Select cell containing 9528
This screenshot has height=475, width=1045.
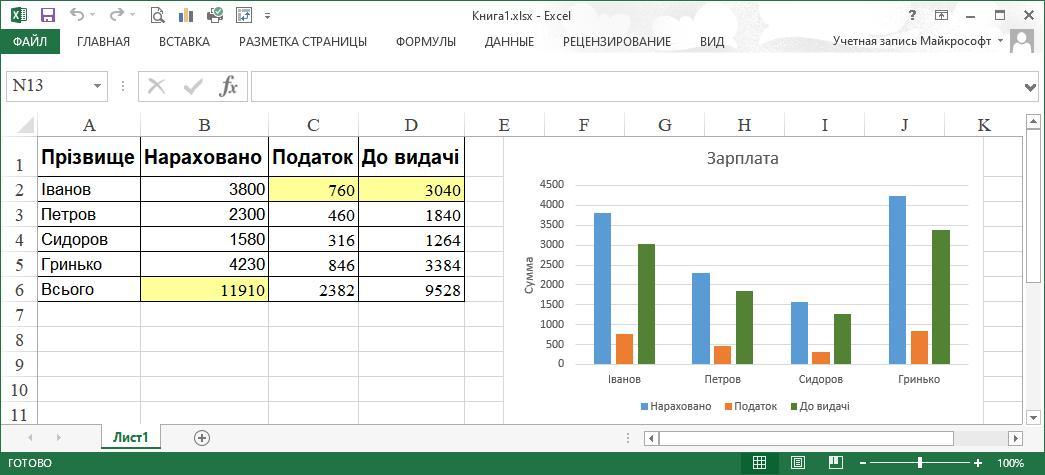coord(411,290)
